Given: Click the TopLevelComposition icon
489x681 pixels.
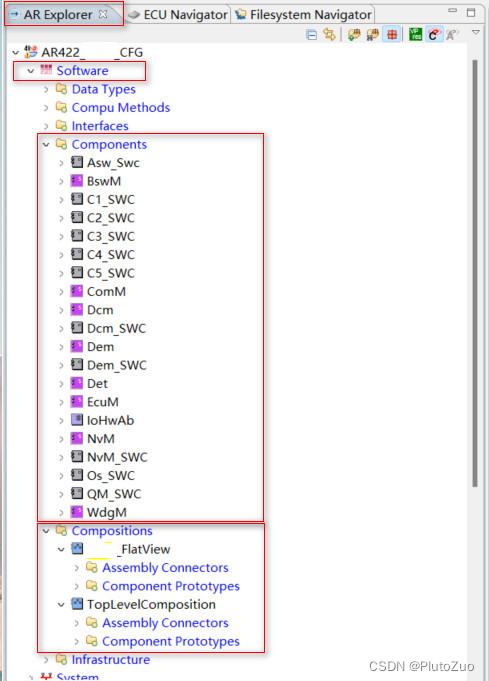Looking at the screenshot, I should click(x=77, y=604).
